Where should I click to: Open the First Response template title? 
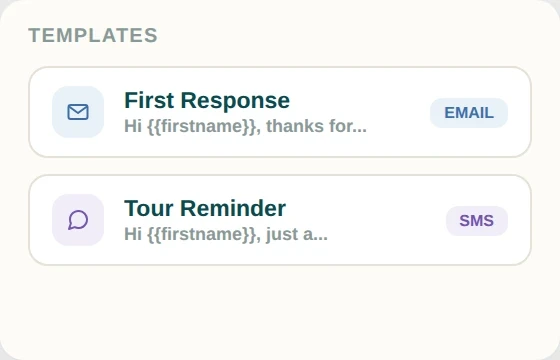tap(207, 100)
